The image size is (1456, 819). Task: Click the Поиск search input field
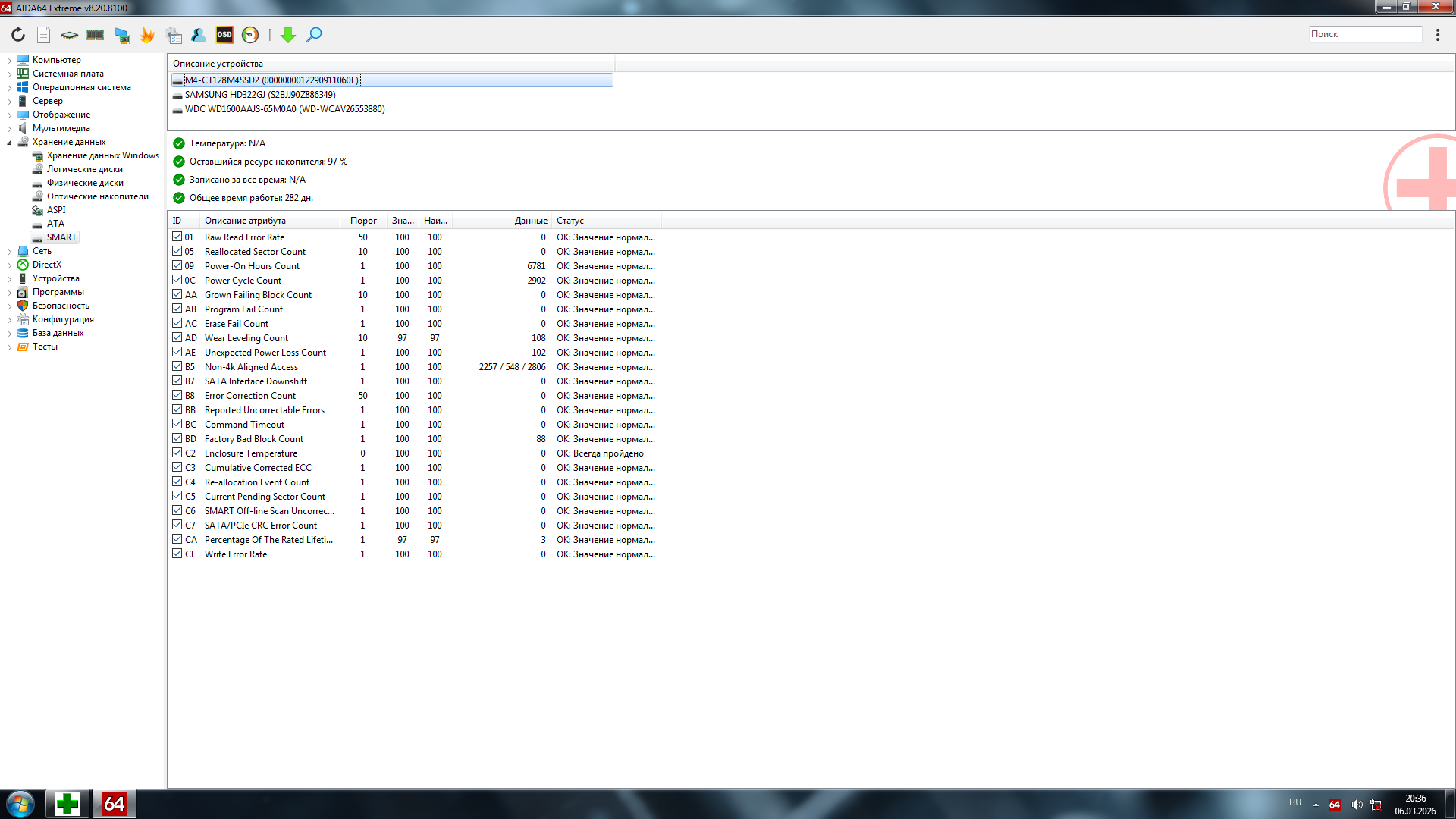pos(1364,34)
